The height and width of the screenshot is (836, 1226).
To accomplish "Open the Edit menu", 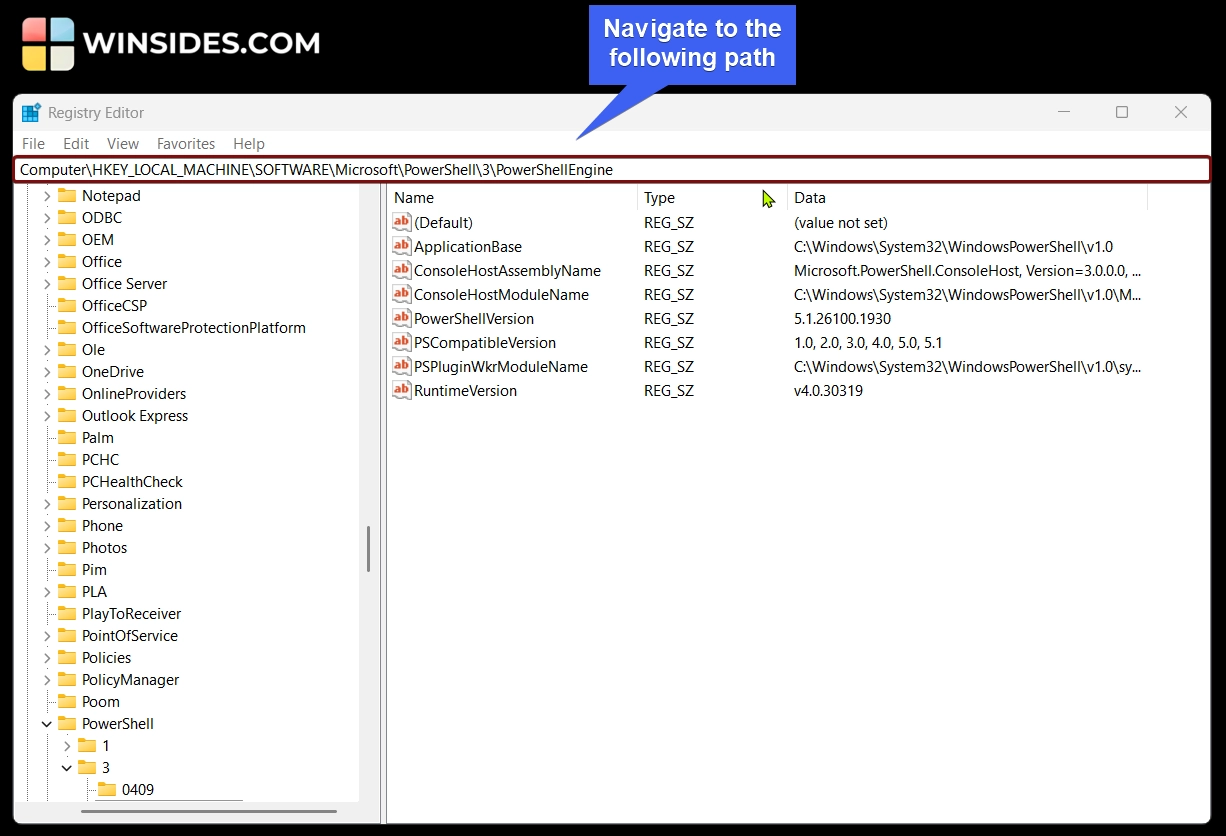I will (76, 144).
